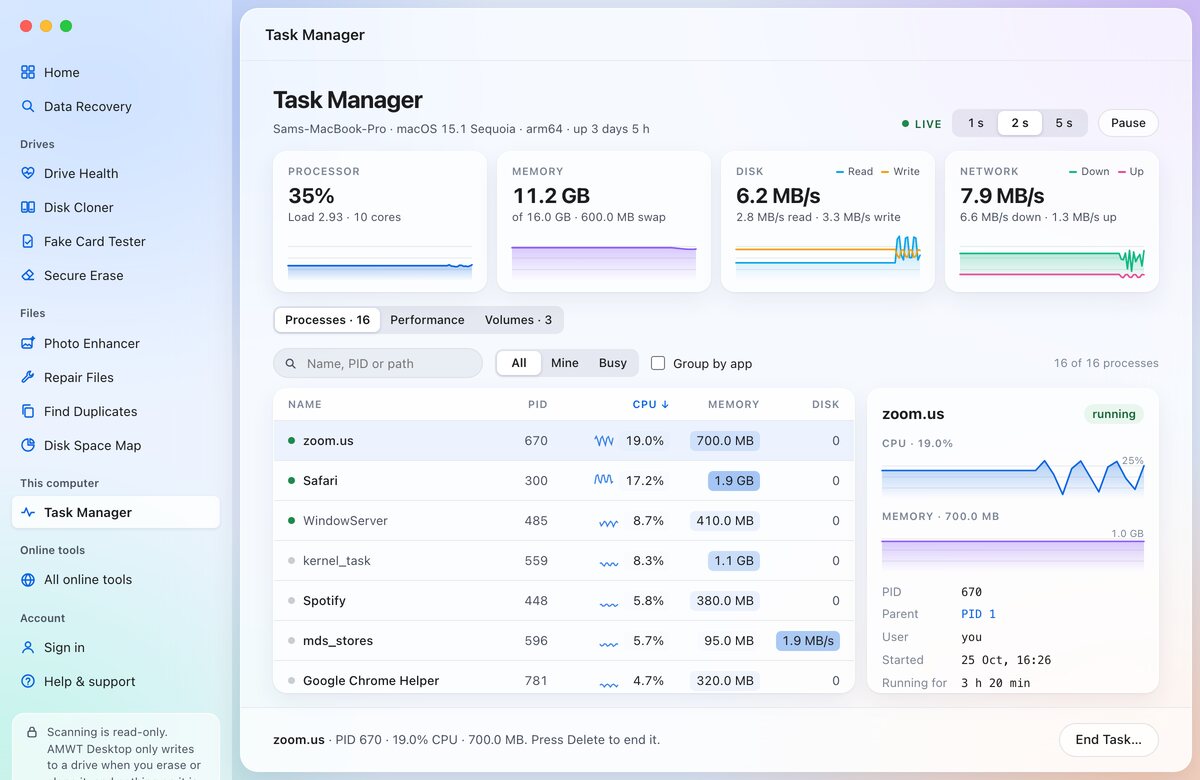Select the WindowServer process row
The height and width of the screenshot is (780, 1200).
(564, 521)
